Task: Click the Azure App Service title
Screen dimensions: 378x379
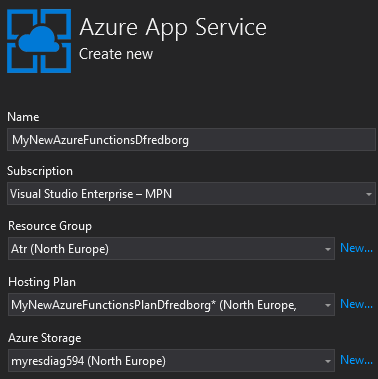Action: (x=173, y=28)
